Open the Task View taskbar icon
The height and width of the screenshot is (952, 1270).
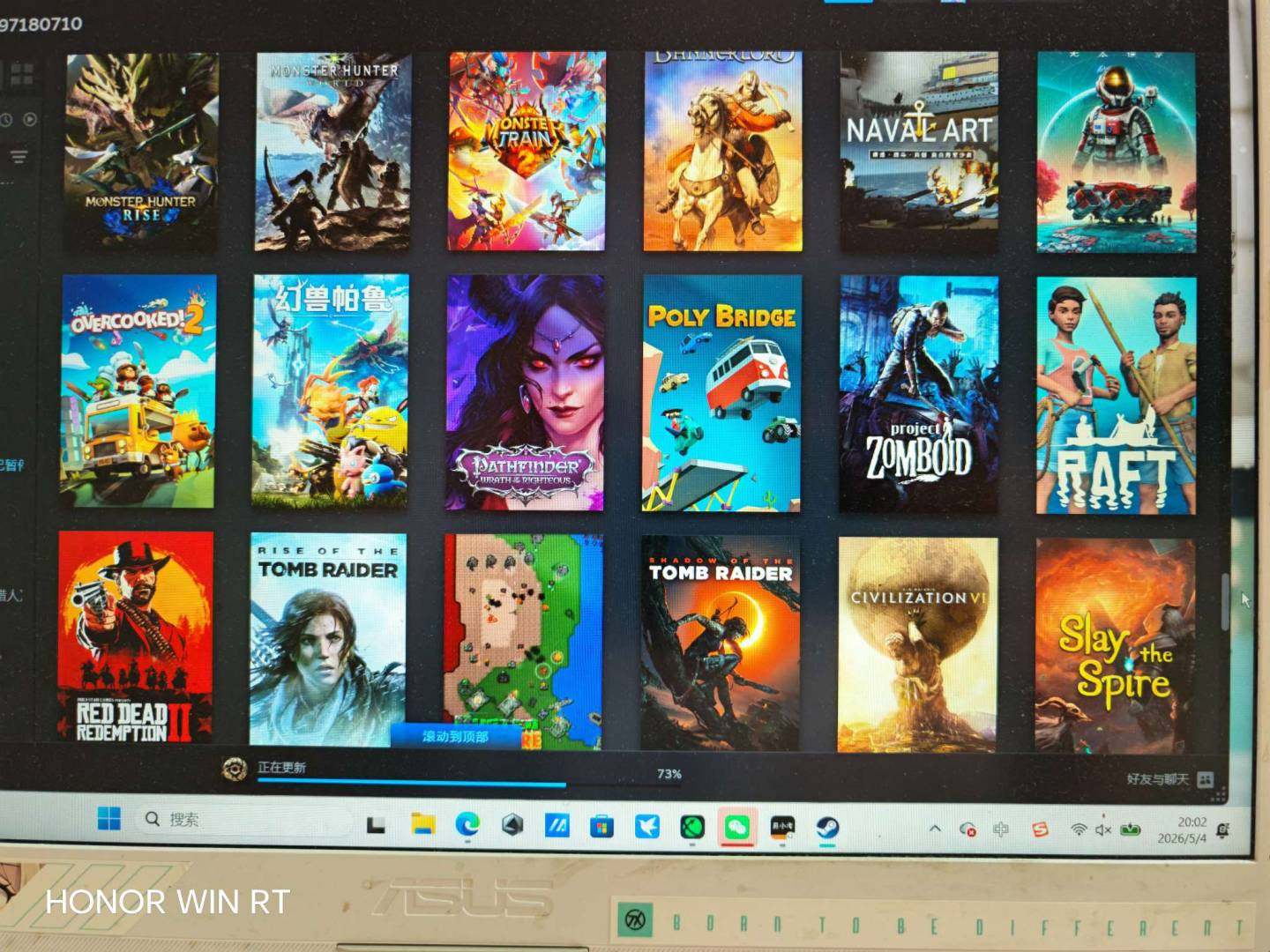point(376,825)
